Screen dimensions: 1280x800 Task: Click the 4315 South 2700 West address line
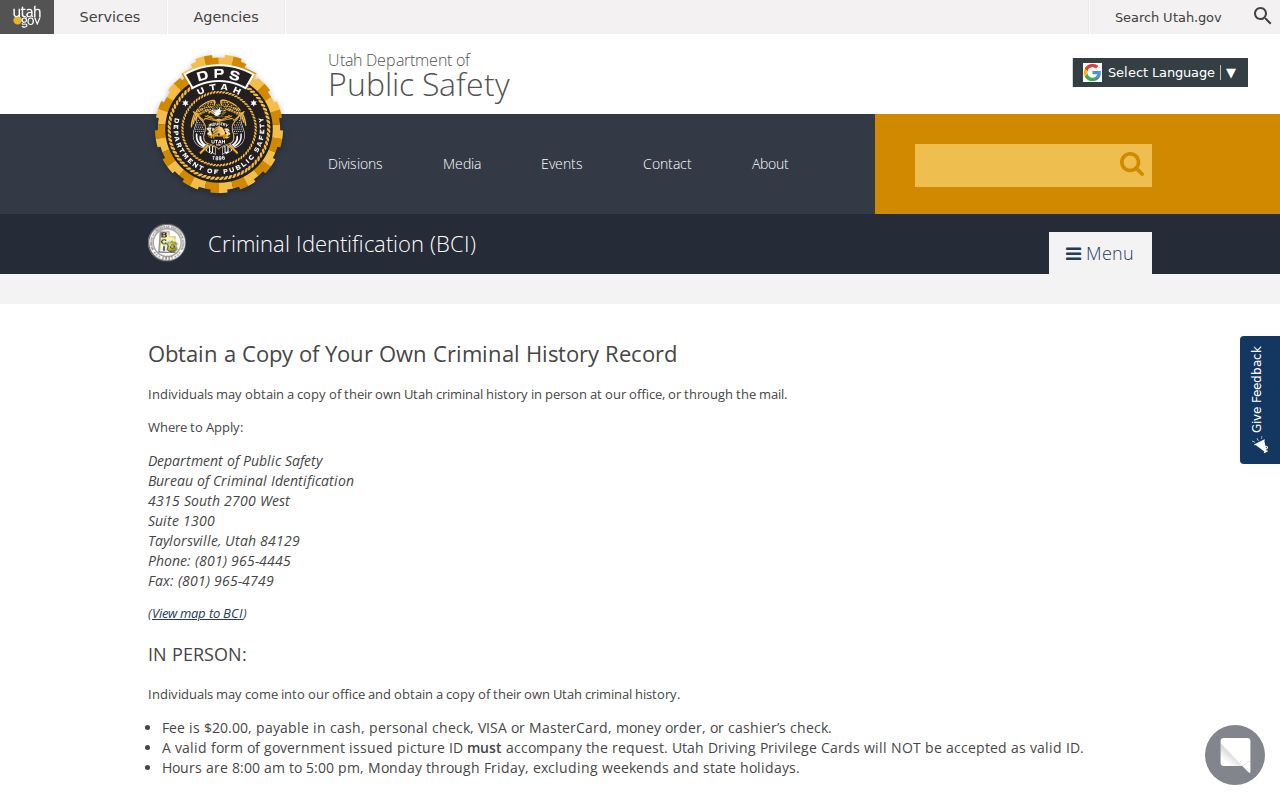point(219,501)
